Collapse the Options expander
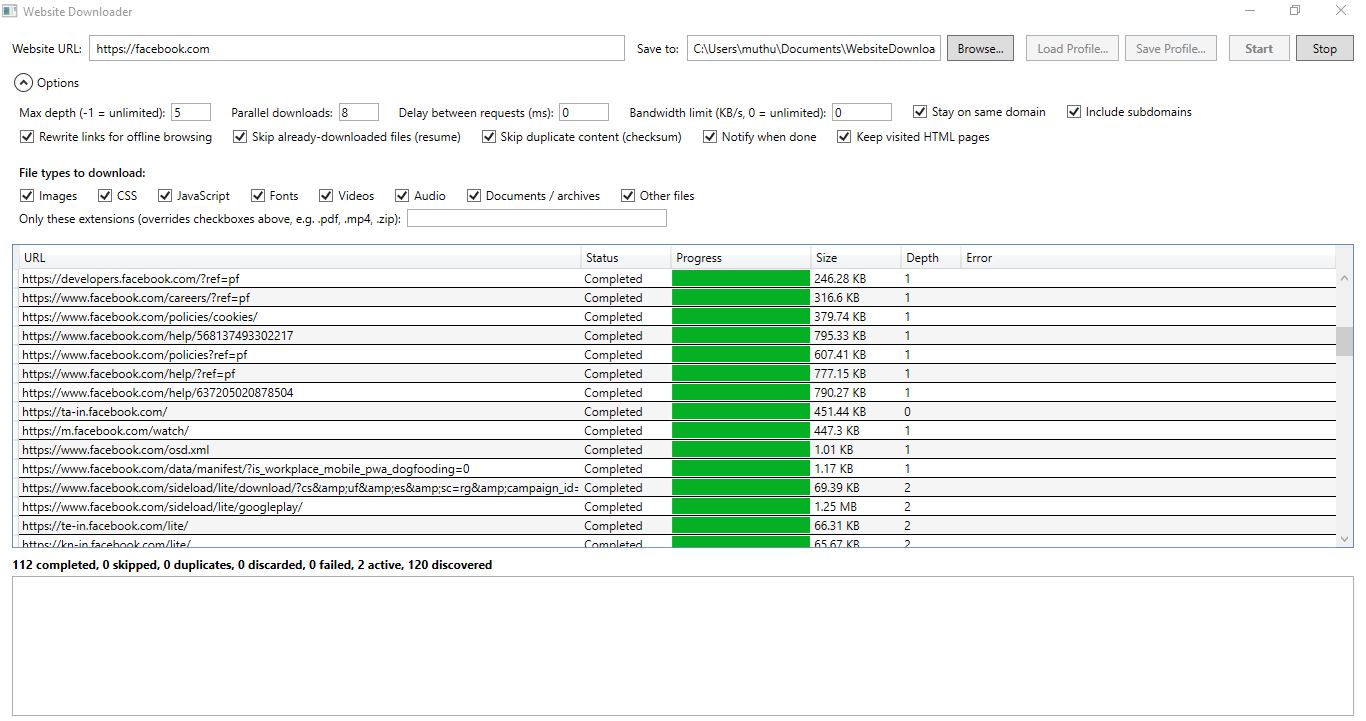The width and height of the screenshot is (1366, 721). click(x=23, y=83)
